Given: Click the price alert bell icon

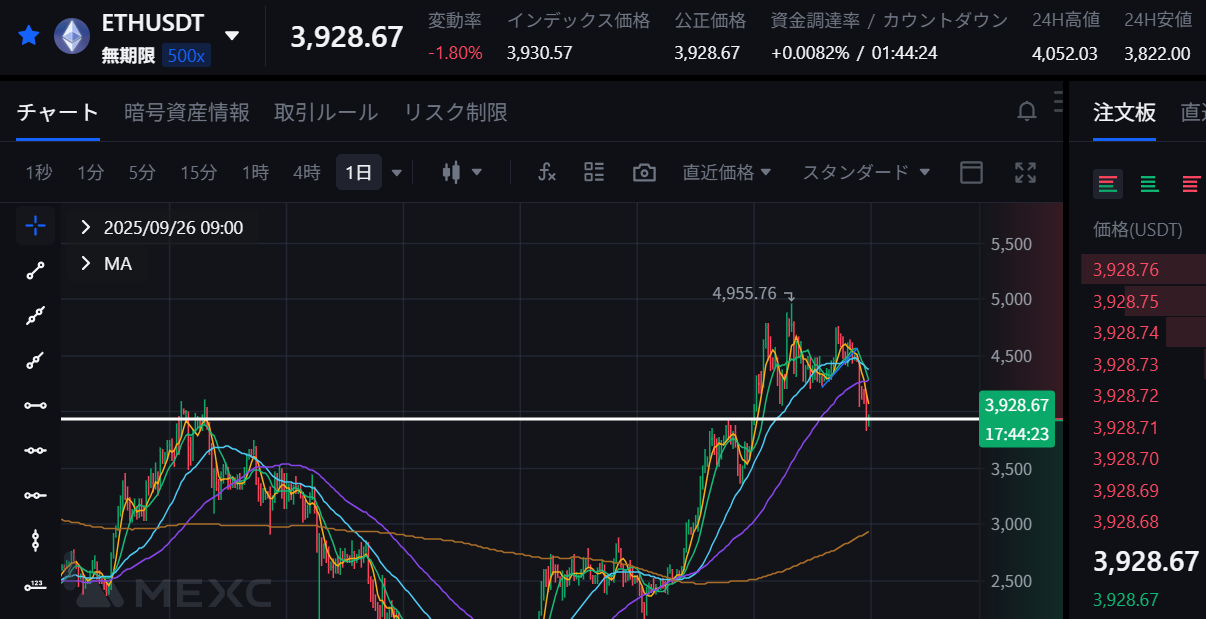Looking at the screenshot, I should point(1026,111).
